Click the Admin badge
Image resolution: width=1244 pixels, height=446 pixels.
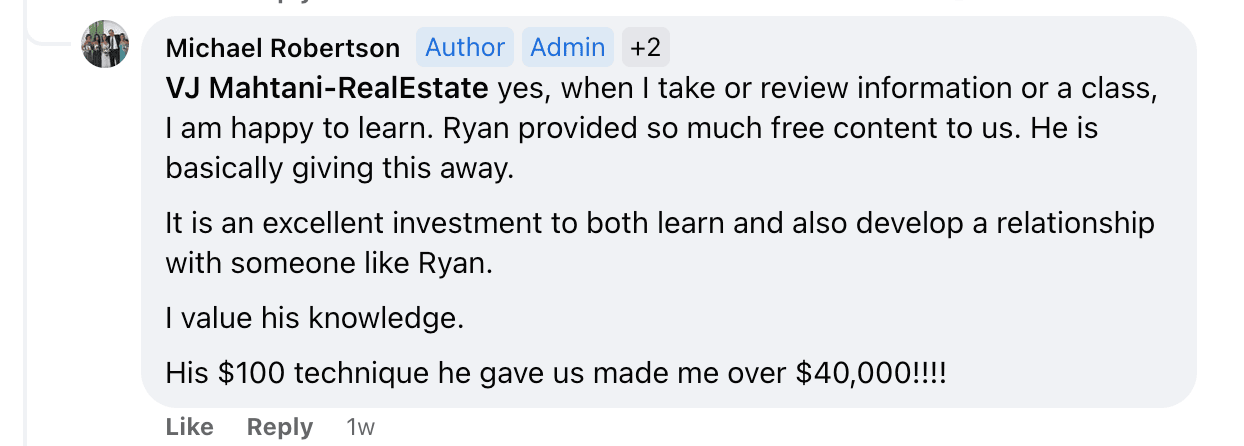pyautogui.click(x=567, y=47)
